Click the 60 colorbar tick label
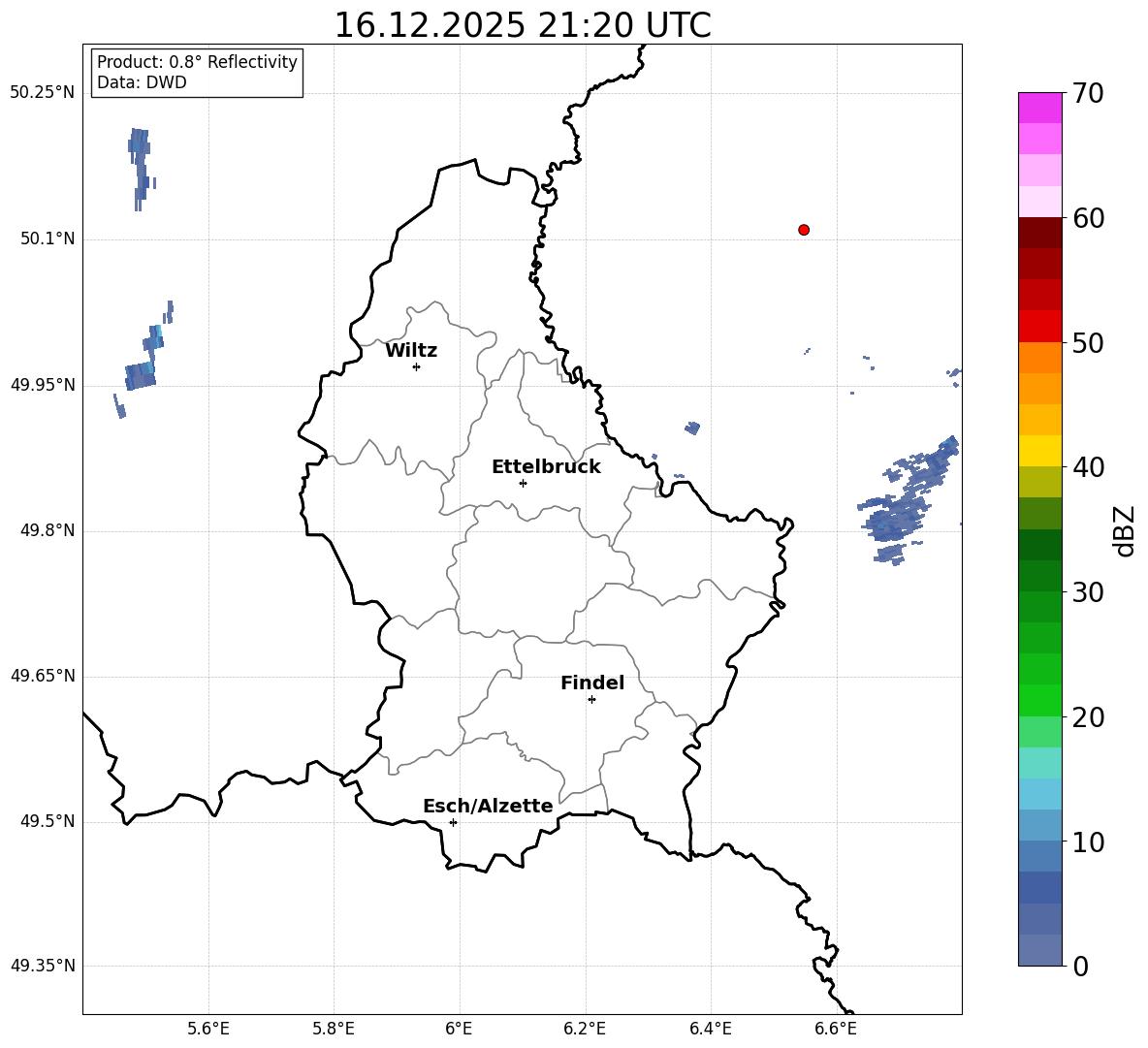1148x1048 pixels. click(1088, 218)
